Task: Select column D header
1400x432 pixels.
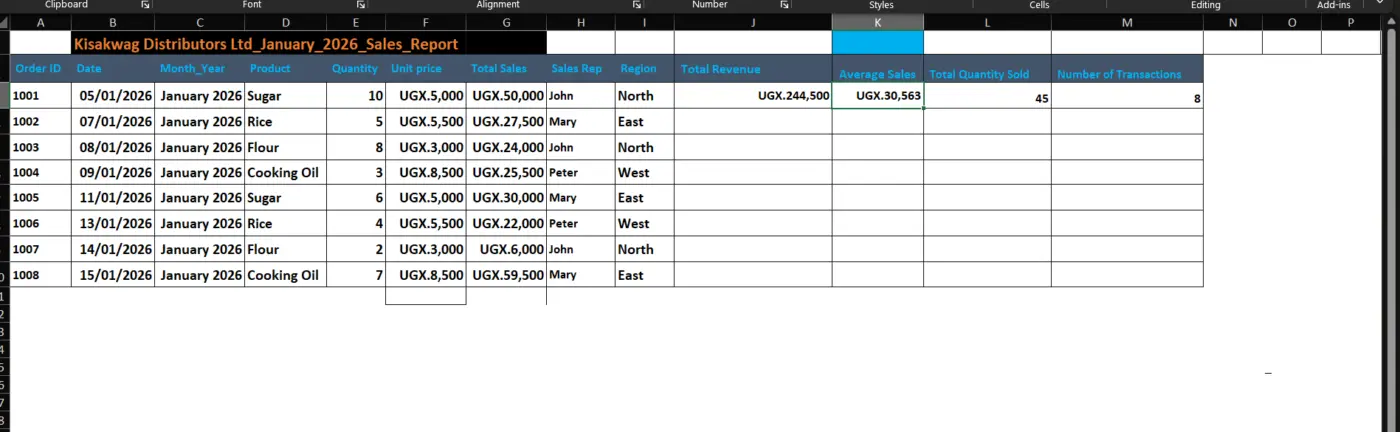Action: point(286,22)
